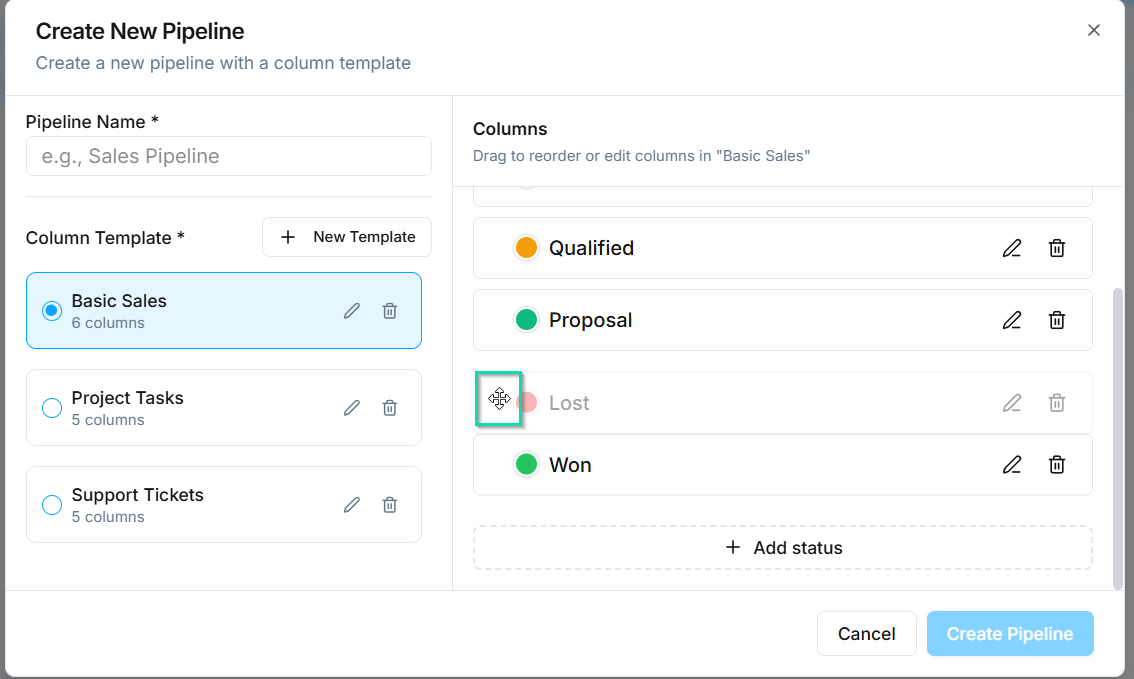Select the Basic Sales radio button
Image resolution: width=1134 pixels, height=679 pixels.
coord(52,311)
